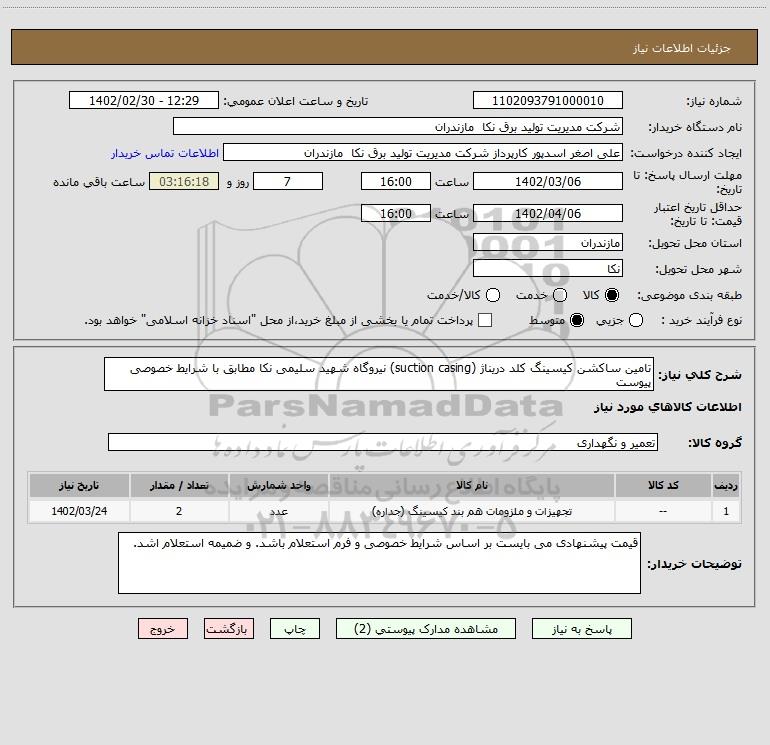Click the price validity date 1402/04/06
This screenshot has width=770, height=745.
pos(548,213)
